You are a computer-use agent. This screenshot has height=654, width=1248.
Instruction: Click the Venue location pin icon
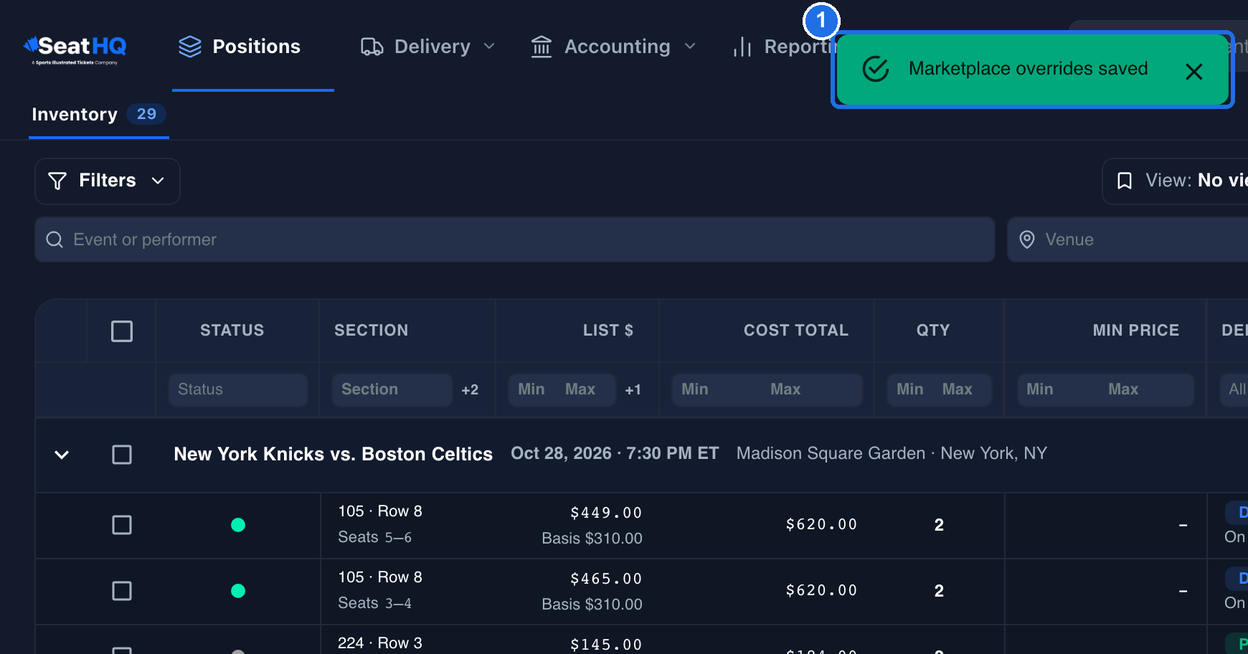(x=1027, y=240)
